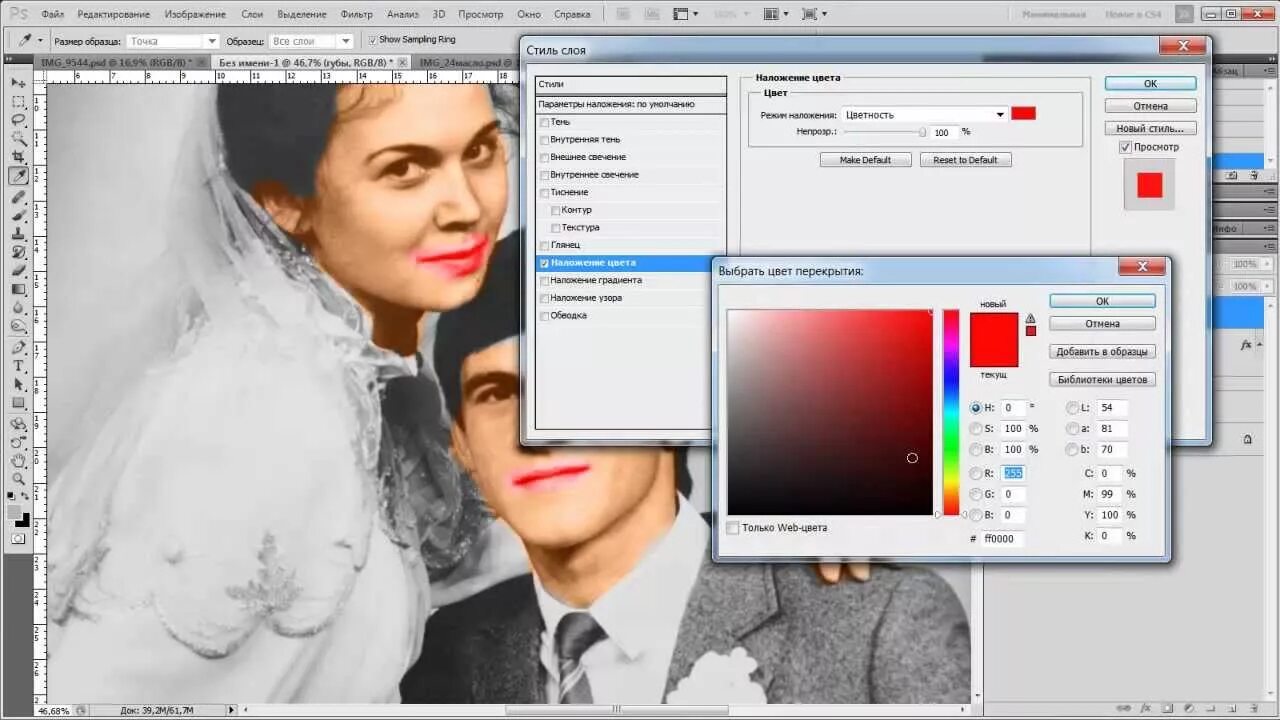This screenshot has height=720, width=1280.
Task: Select the Blur tool
Action: [x=18, y=307]
